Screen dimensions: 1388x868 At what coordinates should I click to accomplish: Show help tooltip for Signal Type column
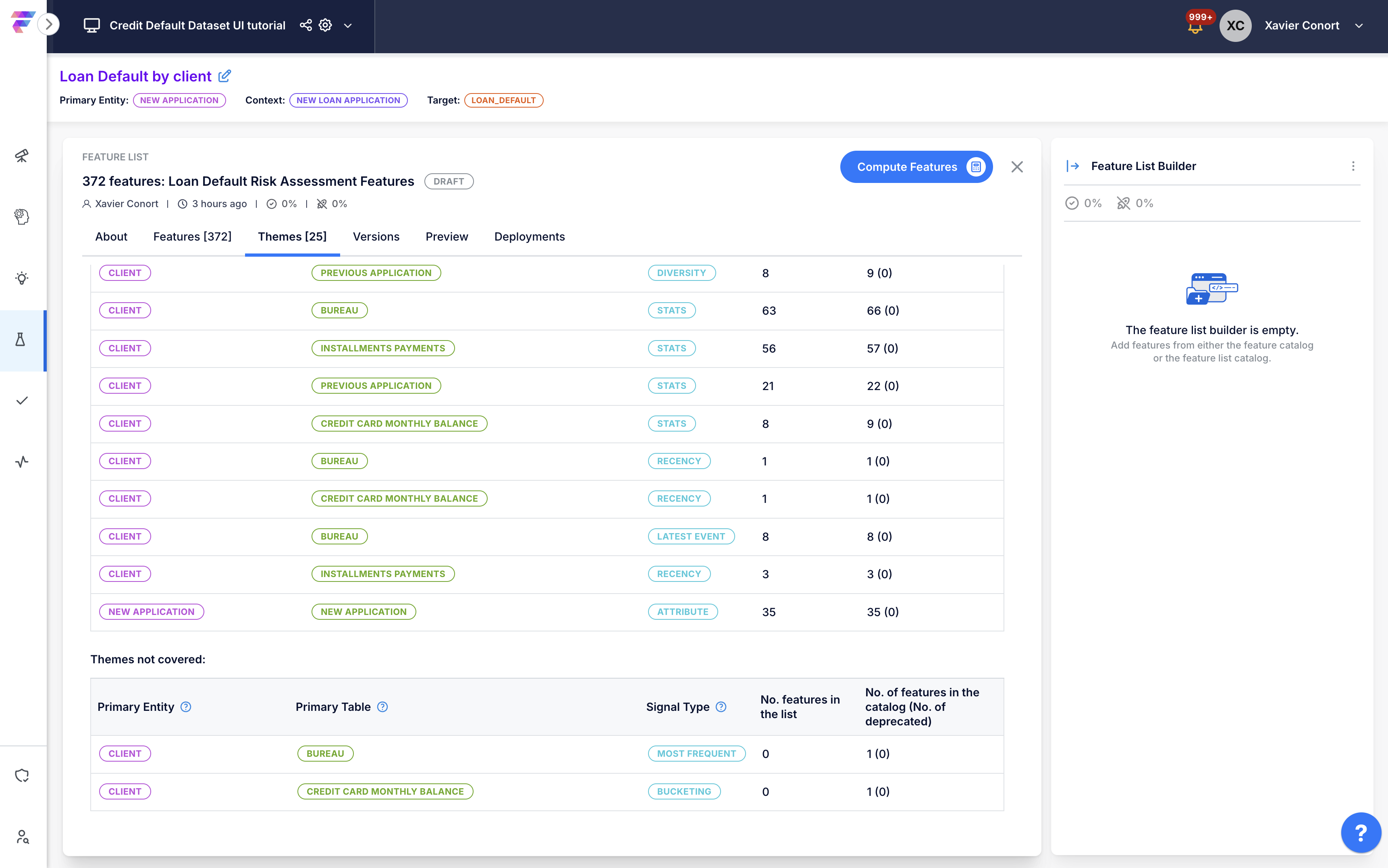pos(721,707)
